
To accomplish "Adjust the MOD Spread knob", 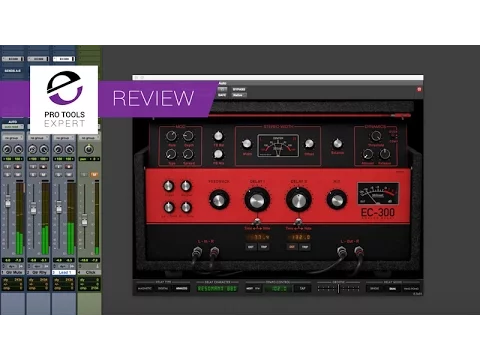I will (188, 154).
